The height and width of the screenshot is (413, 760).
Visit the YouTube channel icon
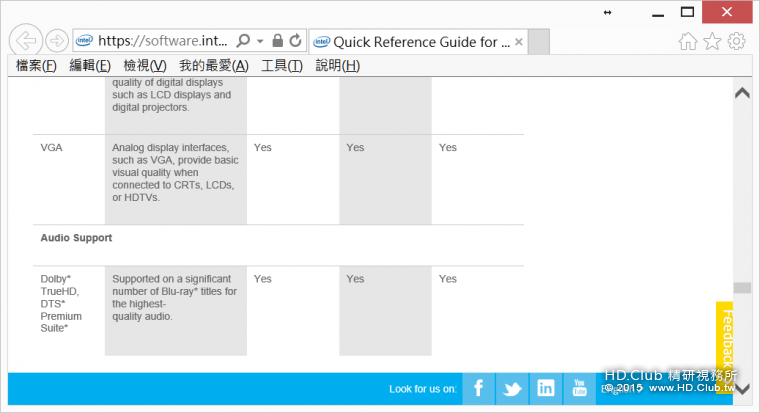[580, 388]
